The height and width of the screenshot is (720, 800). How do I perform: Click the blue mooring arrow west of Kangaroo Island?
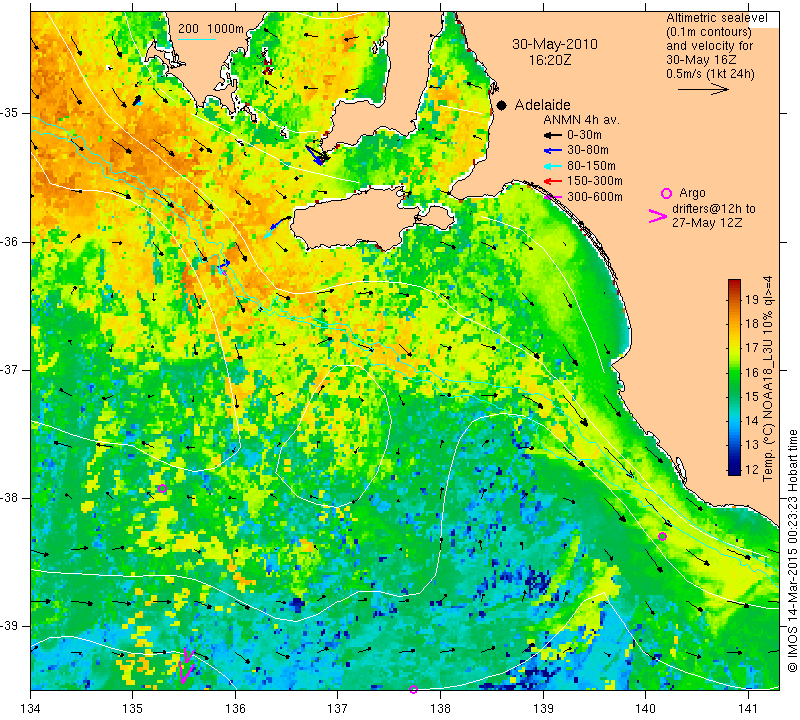coord(276,224)
